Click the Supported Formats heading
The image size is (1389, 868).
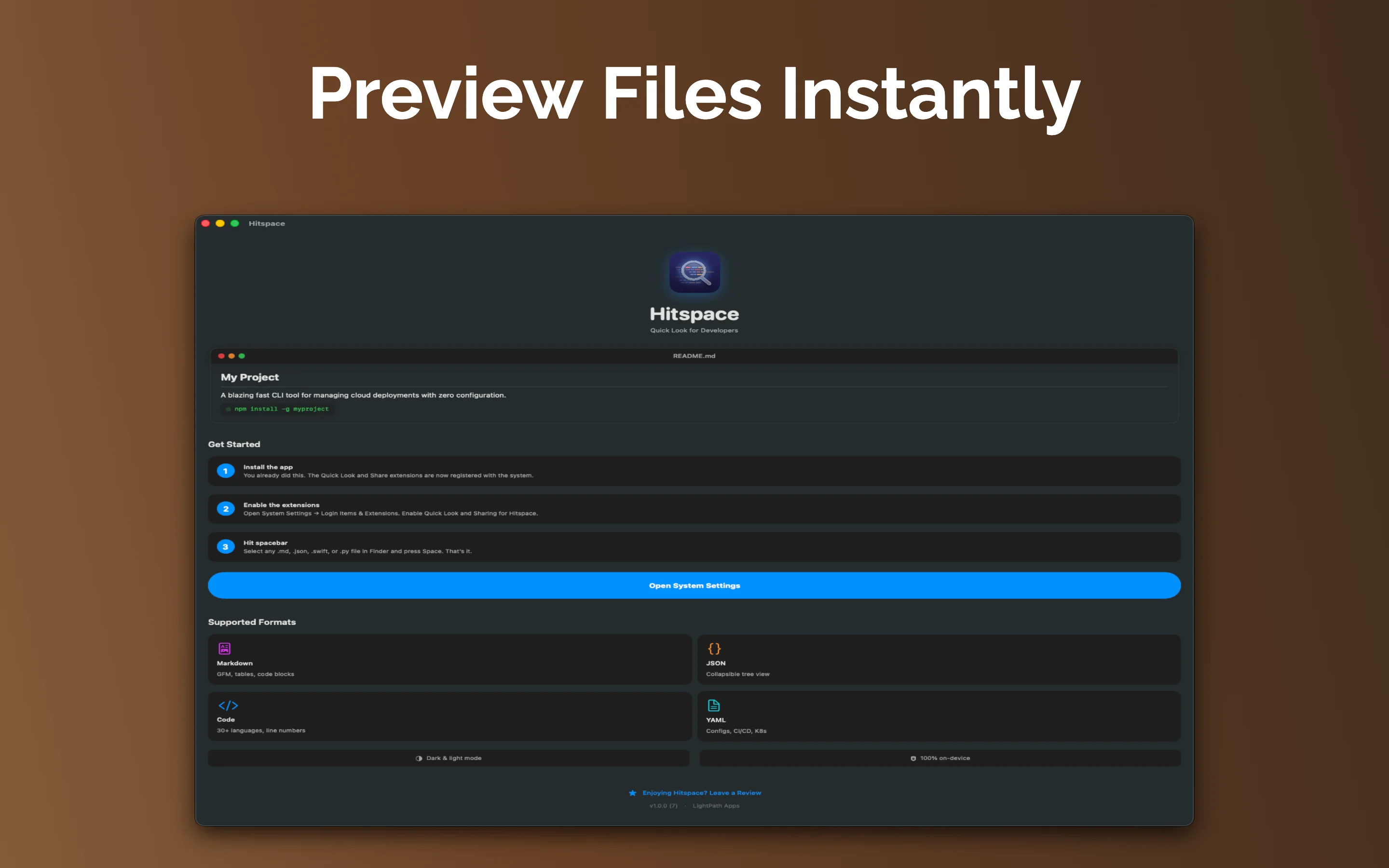[252, 622]
